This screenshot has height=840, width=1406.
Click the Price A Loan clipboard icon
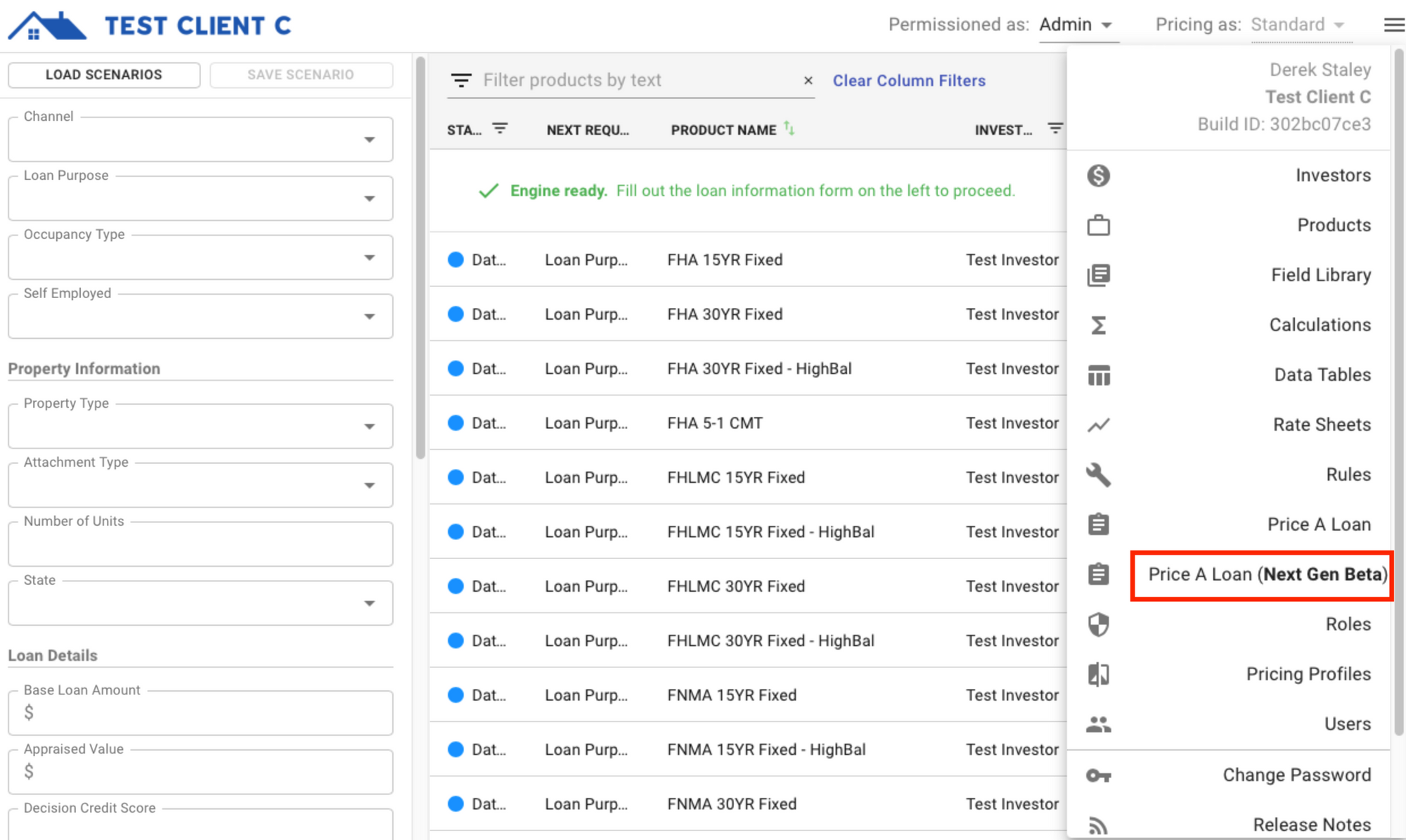[x=1098, y=524]
